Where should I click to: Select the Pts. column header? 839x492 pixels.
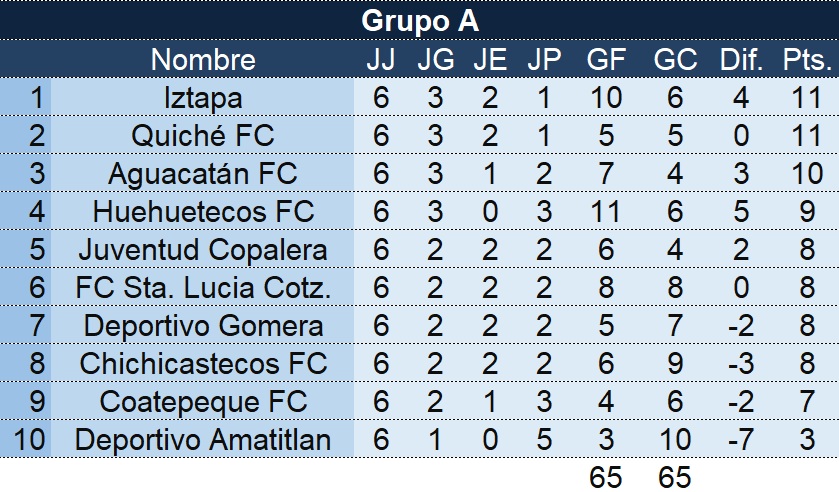(807, 59)
